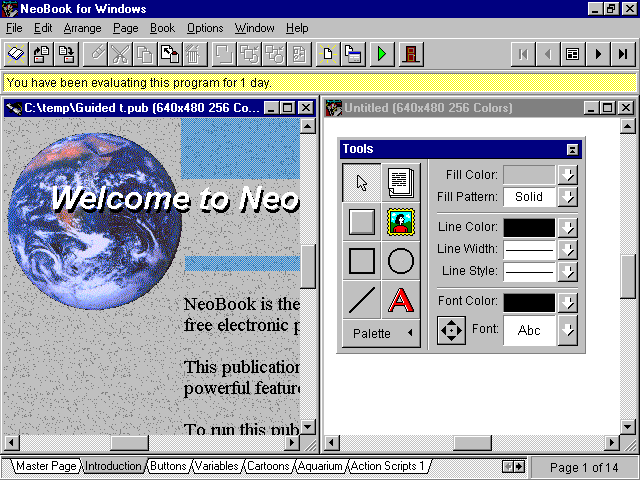Open the Fill Pattern dropdown arrow
The image size is (640, 480).
pos(568,197)
